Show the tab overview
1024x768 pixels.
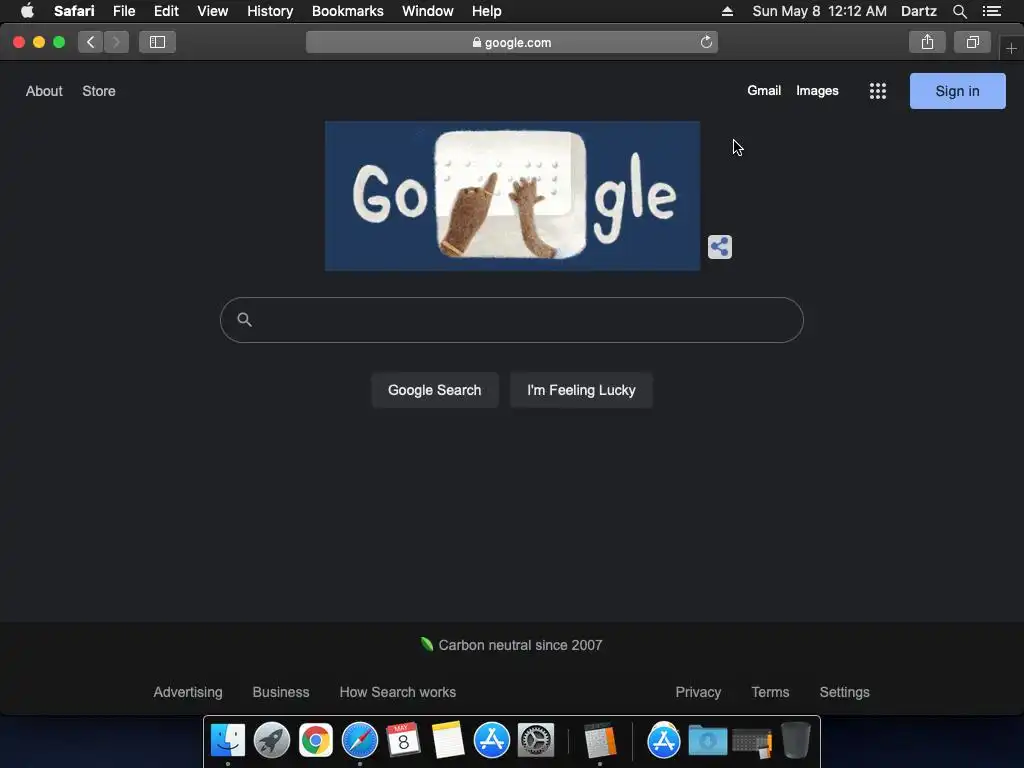point(972,42)
